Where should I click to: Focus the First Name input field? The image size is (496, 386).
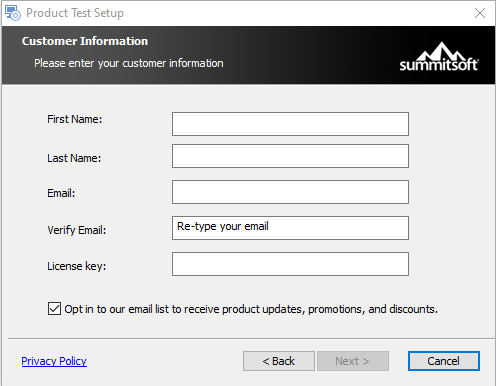point(290,124)
